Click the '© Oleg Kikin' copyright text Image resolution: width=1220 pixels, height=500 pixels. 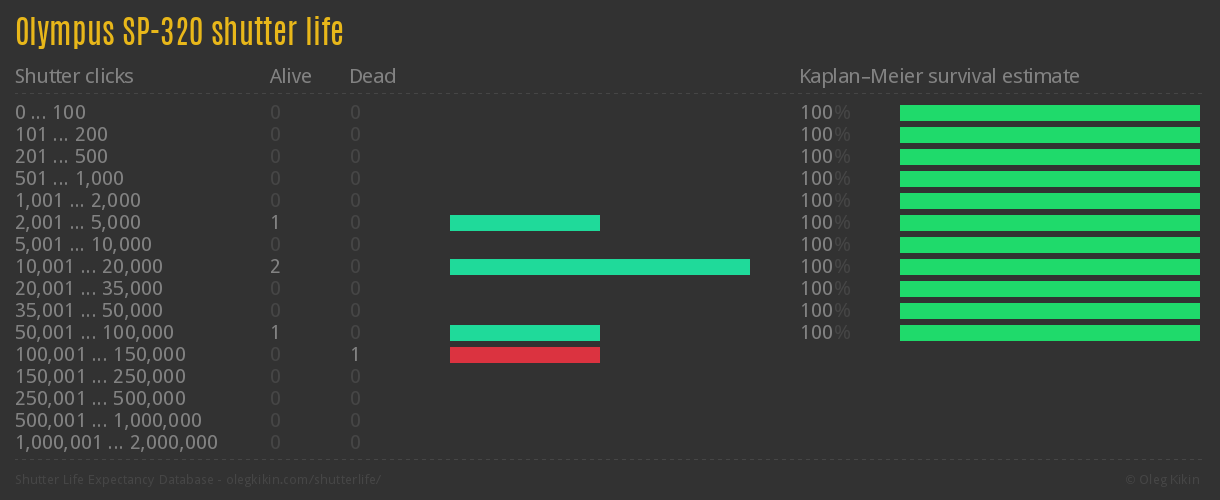pyautogui.click(x=1164, y=480)
